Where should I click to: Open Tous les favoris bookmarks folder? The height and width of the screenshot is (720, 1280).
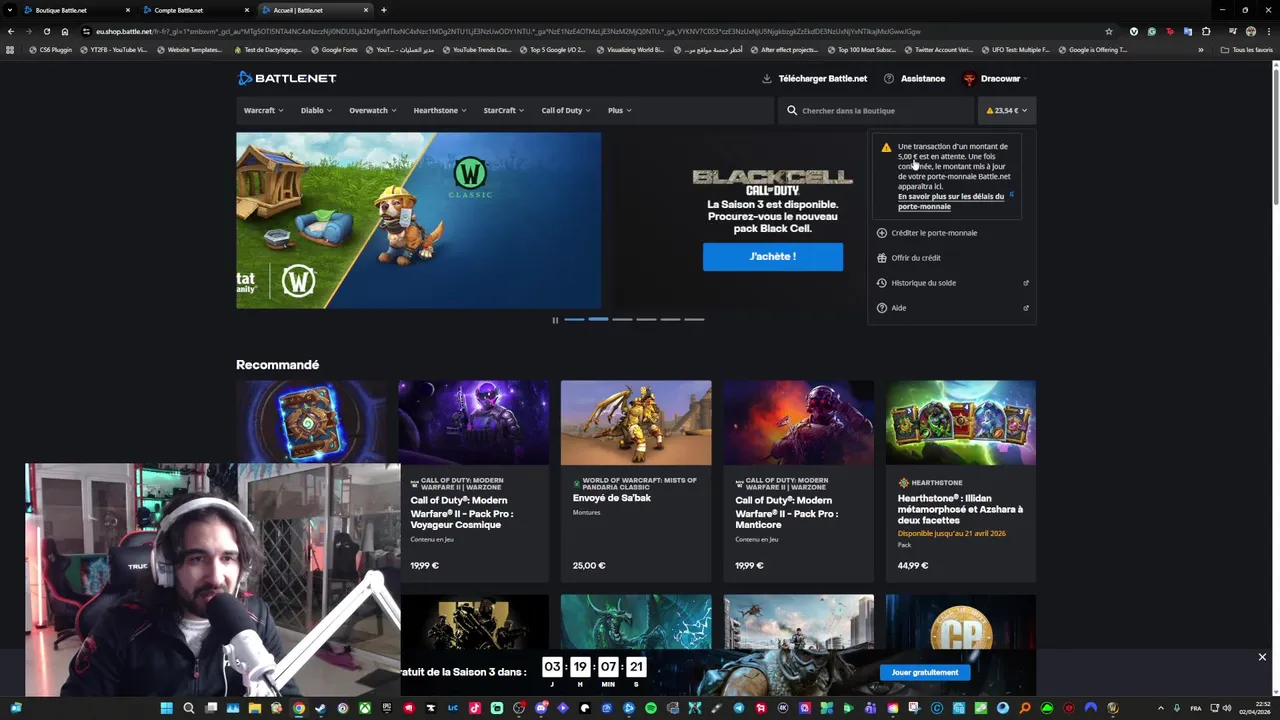[x=1247, y=50]
